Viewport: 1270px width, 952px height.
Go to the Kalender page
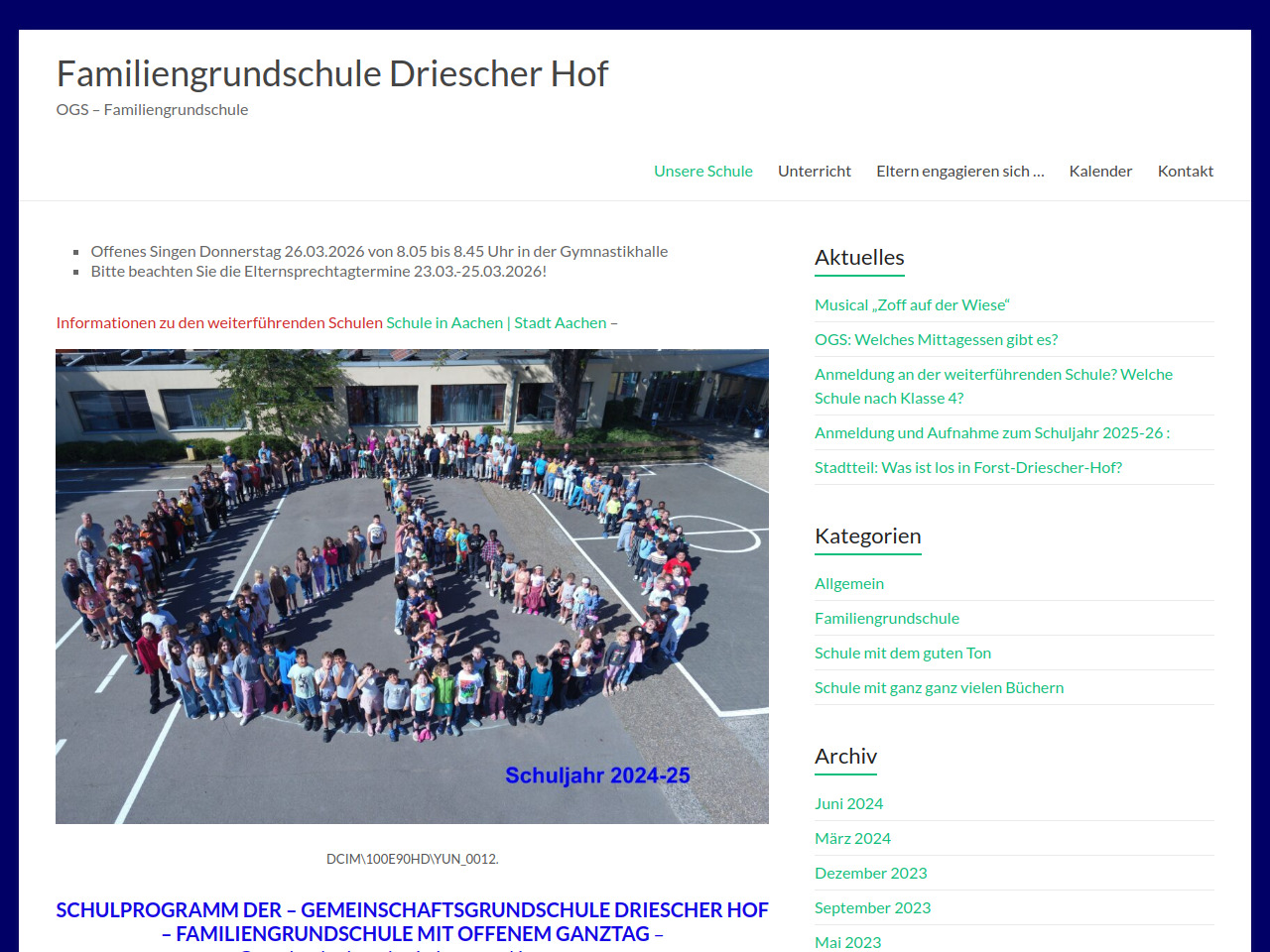pos(1100,171)
